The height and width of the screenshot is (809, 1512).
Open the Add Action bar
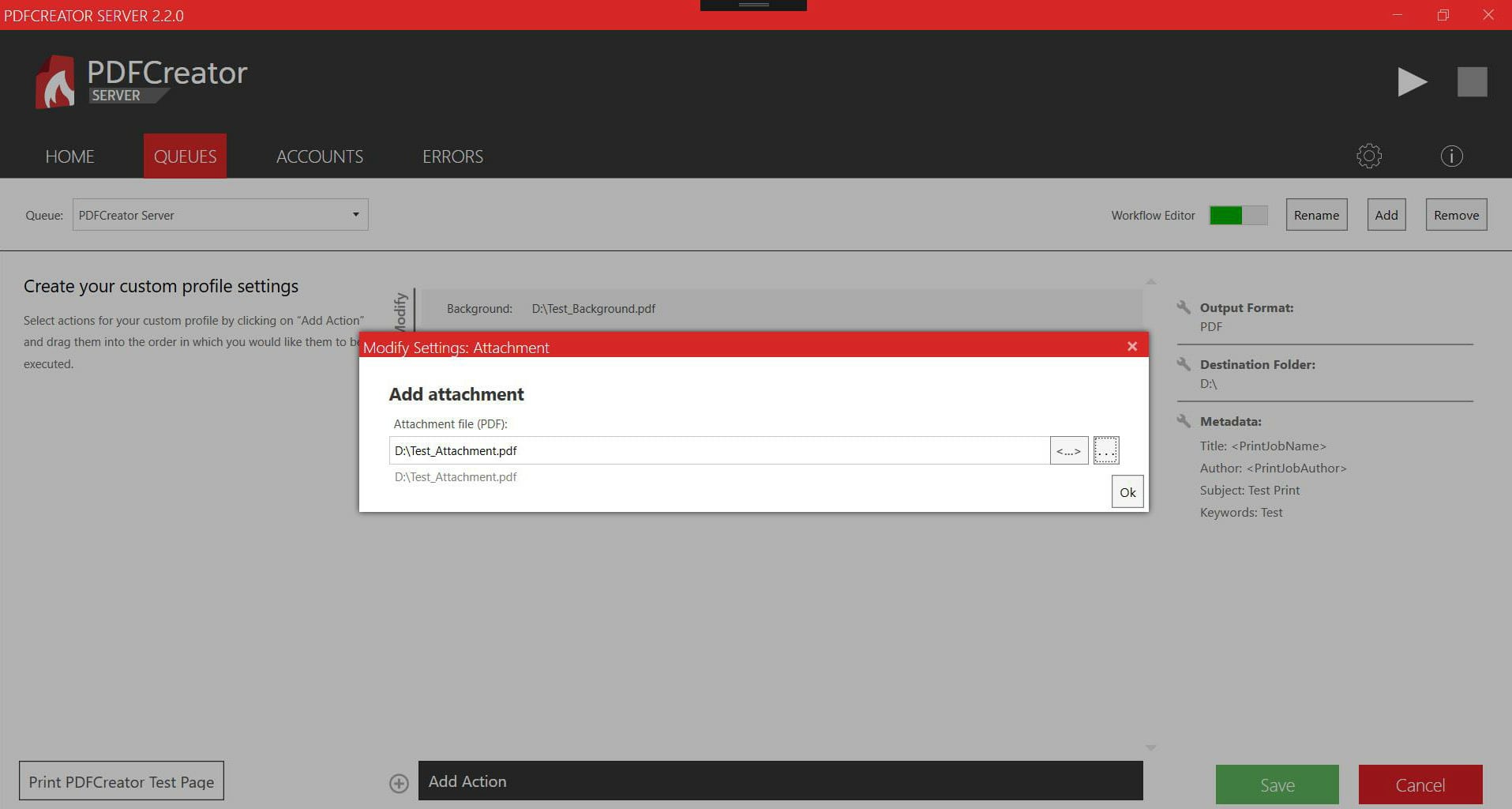point(780,781)
